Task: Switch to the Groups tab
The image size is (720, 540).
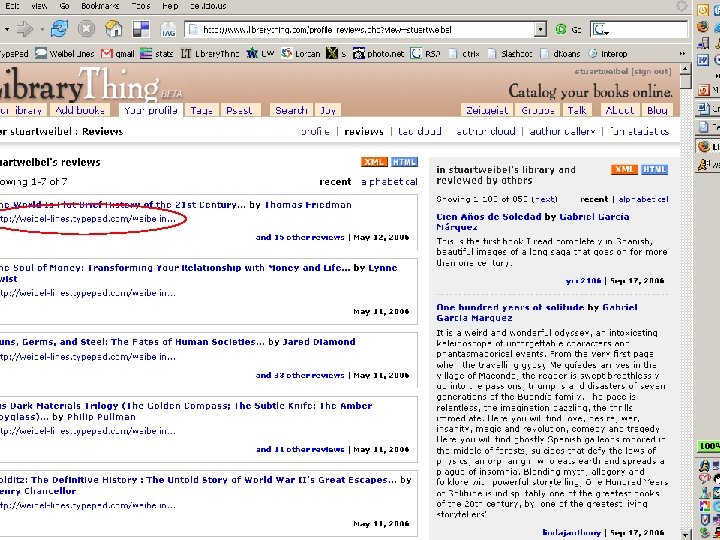Action: click(538, 110)
